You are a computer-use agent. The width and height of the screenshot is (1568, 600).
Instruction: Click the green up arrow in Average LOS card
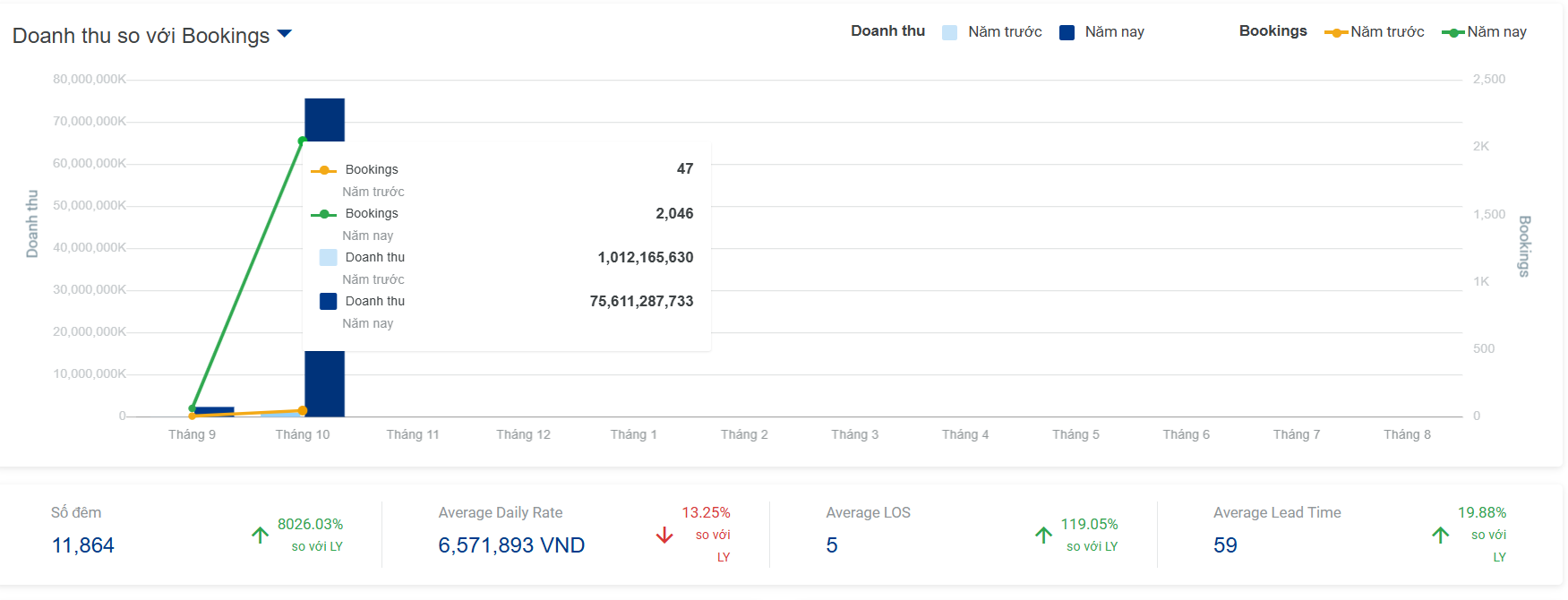click(x=1043, y=535)
